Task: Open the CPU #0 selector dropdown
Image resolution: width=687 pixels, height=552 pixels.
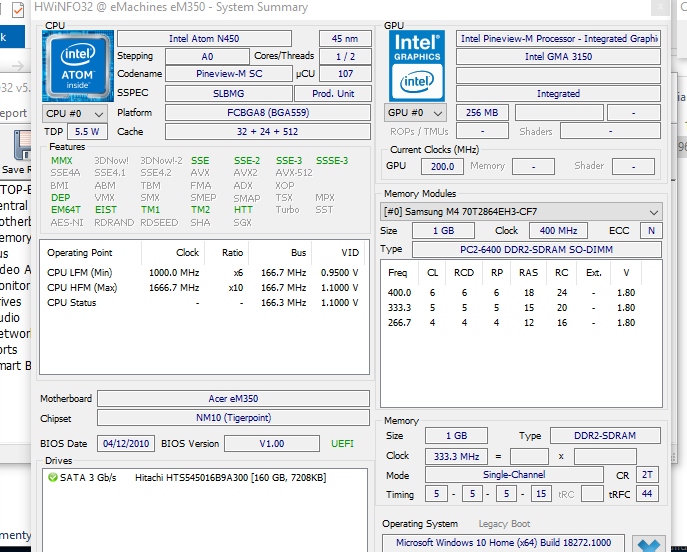Action: click(75, 114)
